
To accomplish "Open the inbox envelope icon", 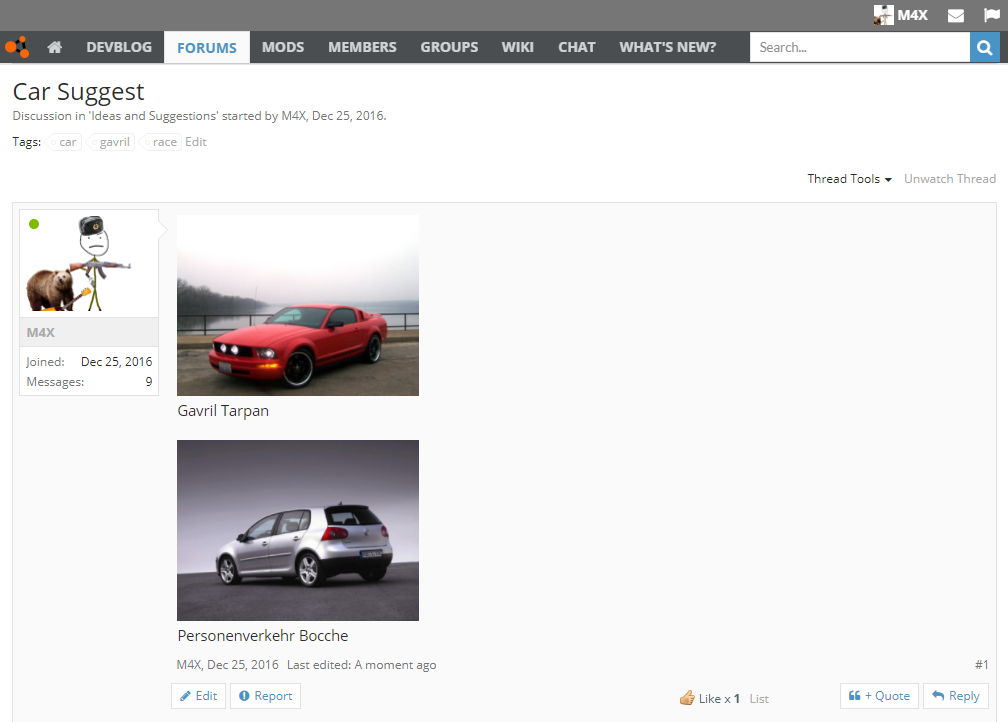I will (x=956, y=15).
